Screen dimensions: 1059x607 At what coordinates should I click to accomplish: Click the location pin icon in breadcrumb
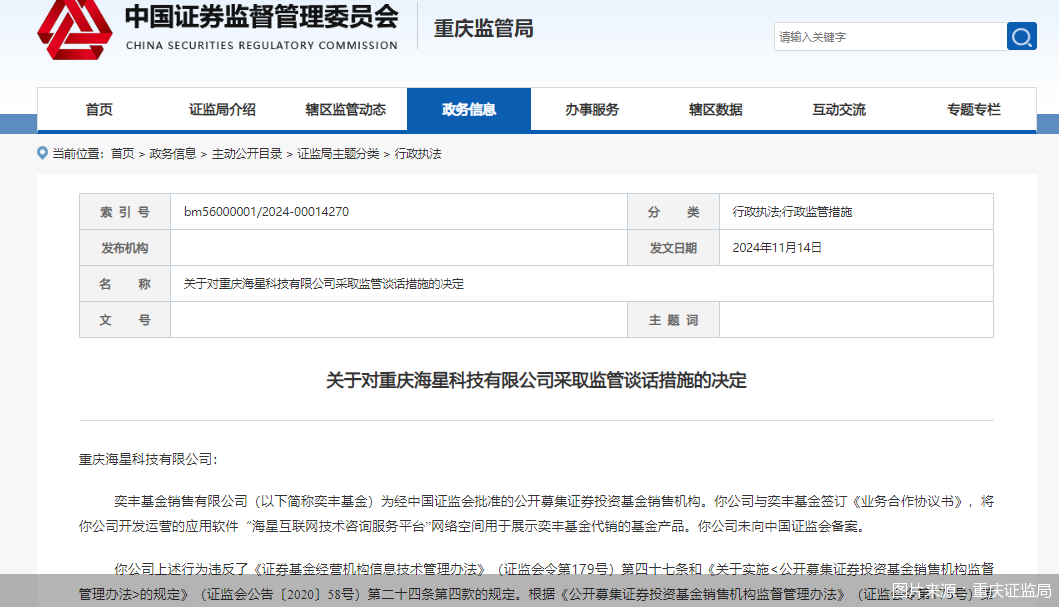[40, 155]
